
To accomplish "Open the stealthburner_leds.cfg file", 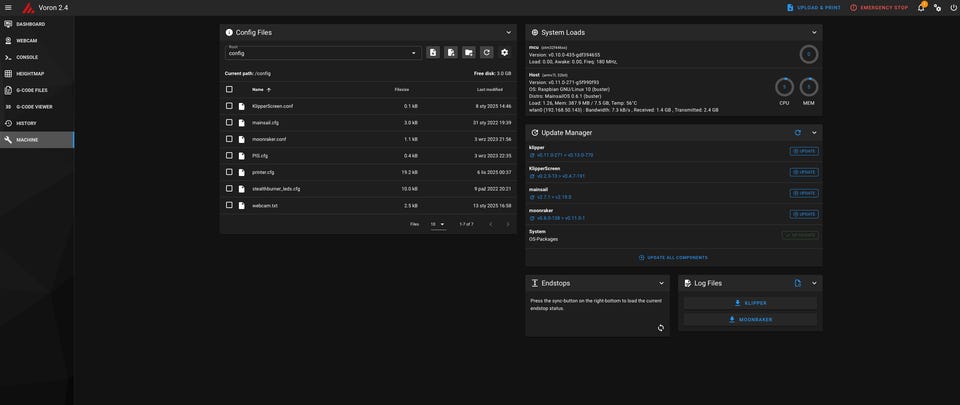I will 276,188.
